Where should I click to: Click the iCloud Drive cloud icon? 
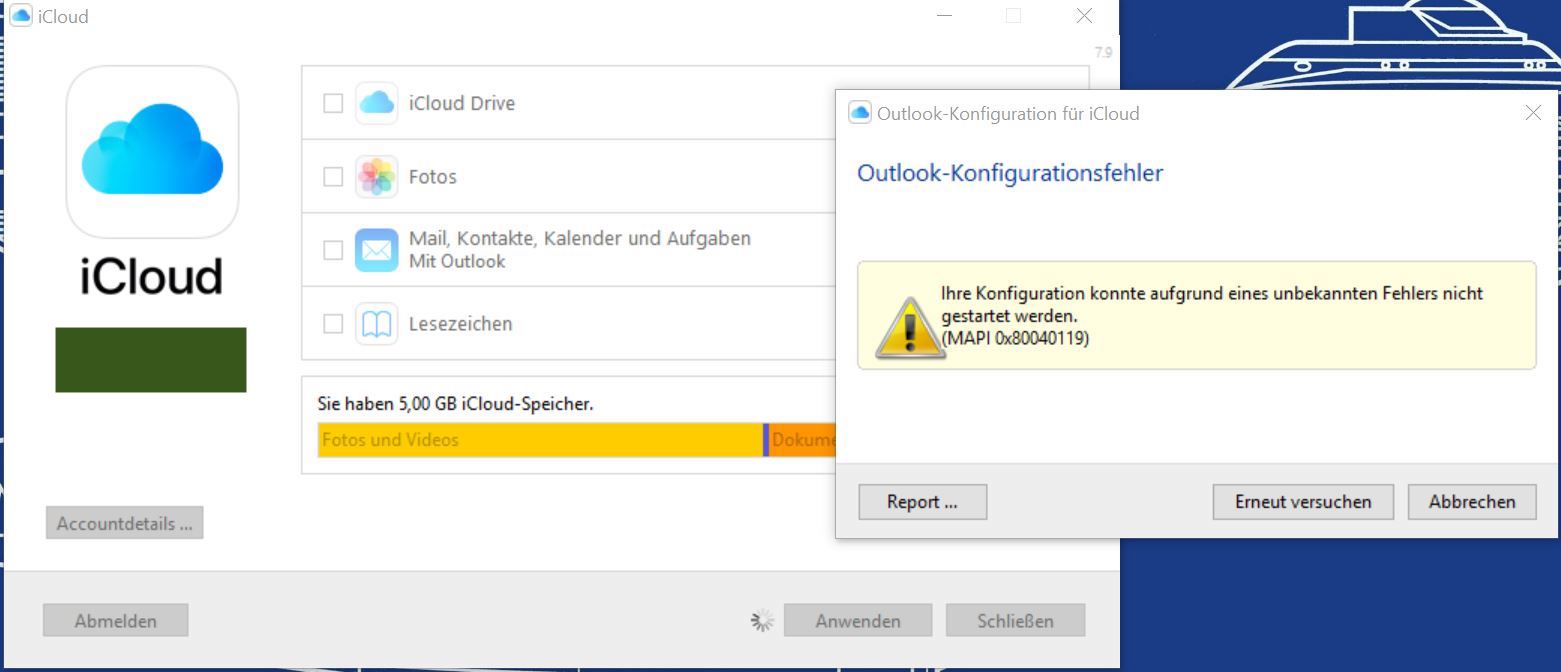(x=376, y=103)
